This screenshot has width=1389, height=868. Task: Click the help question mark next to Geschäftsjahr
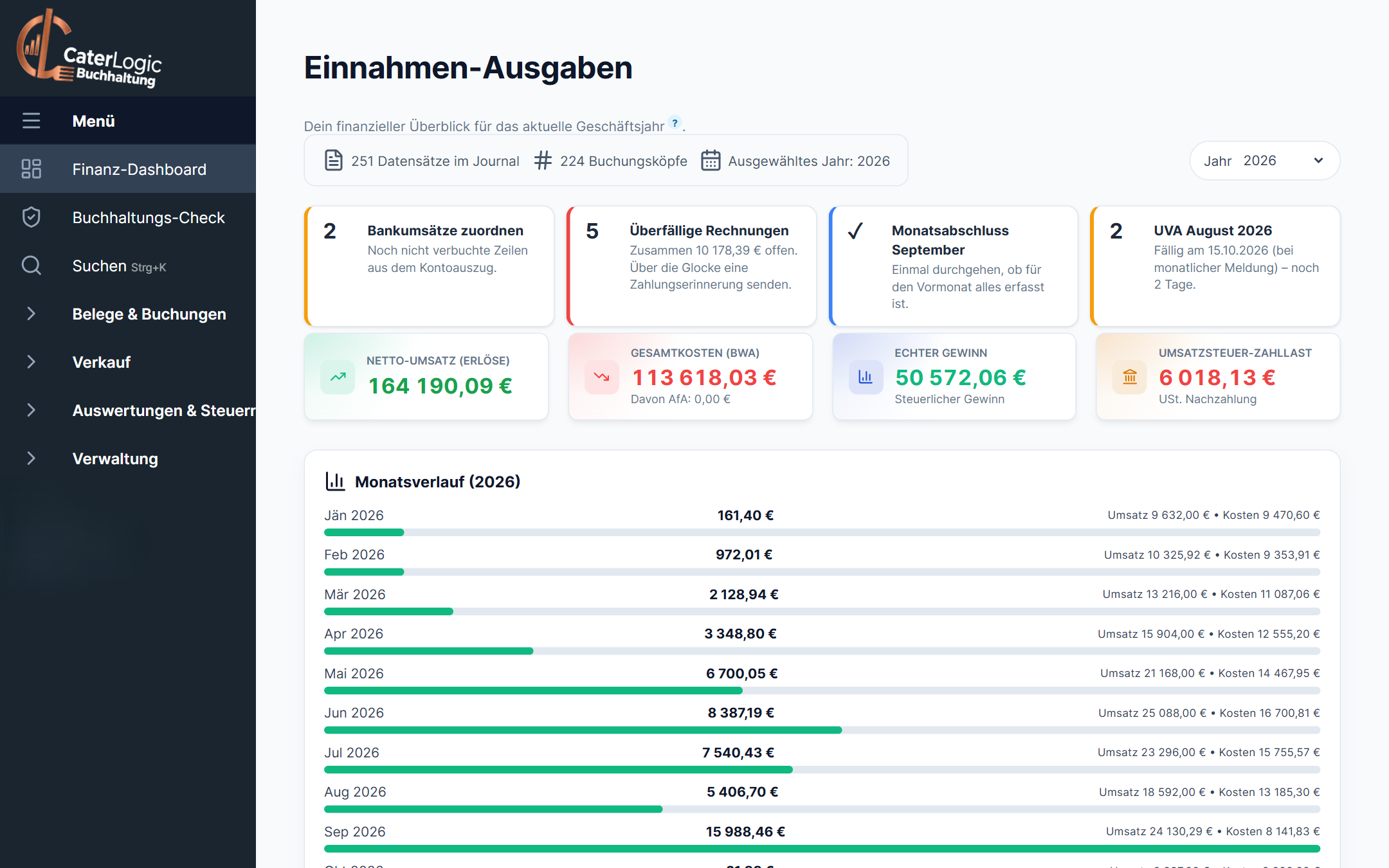tap(675, 123)
